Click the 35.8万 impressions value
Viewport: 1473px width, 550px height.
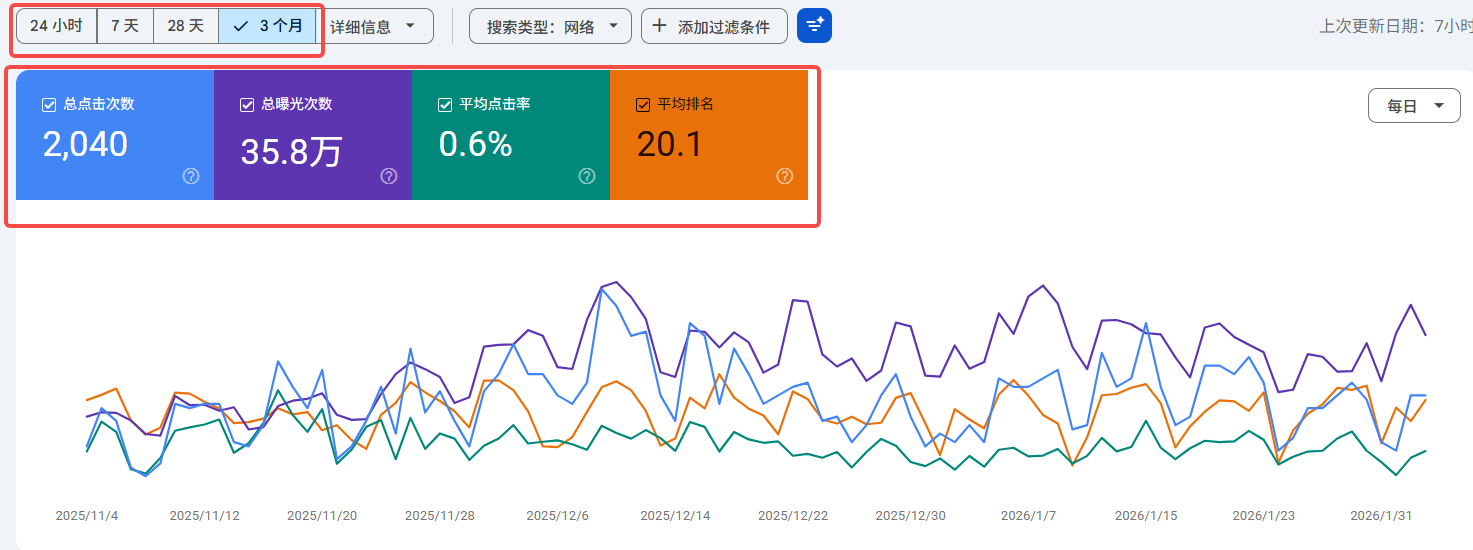[x=291, y=152]
